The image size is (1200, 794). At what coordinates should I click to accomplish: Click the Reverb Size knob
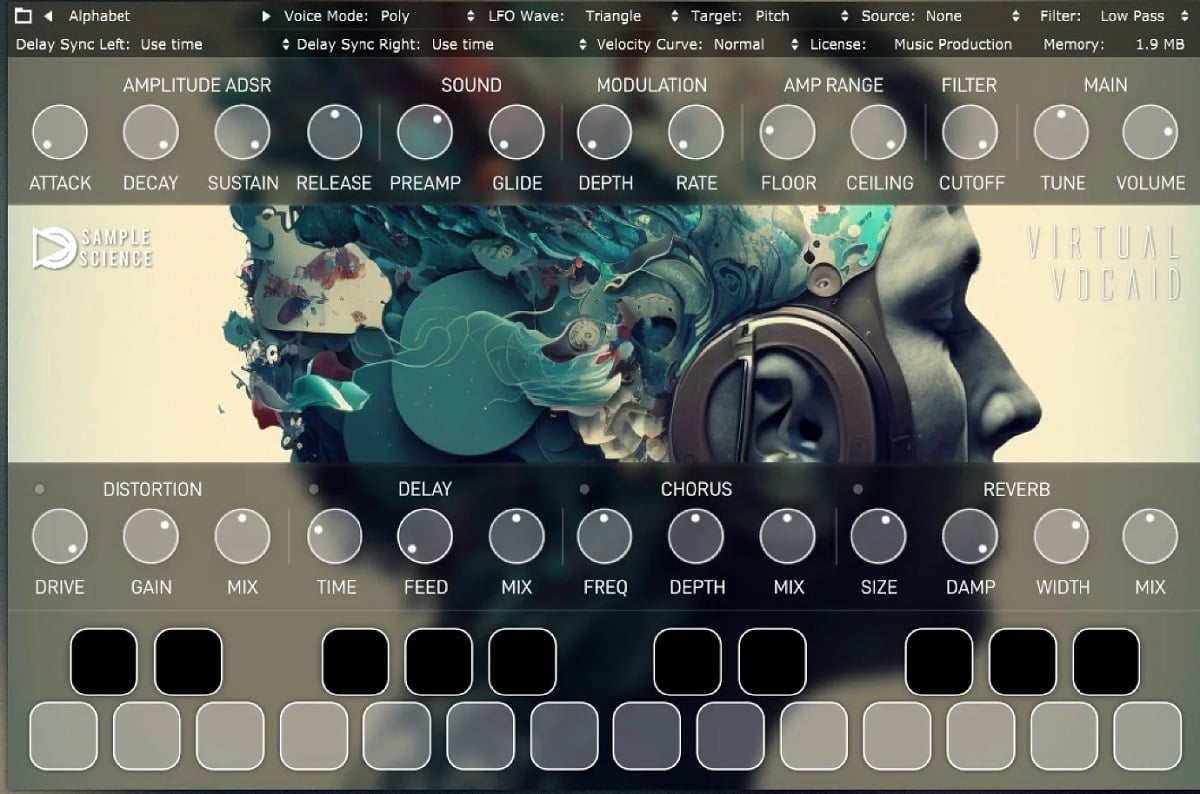(x=879, y=536)
